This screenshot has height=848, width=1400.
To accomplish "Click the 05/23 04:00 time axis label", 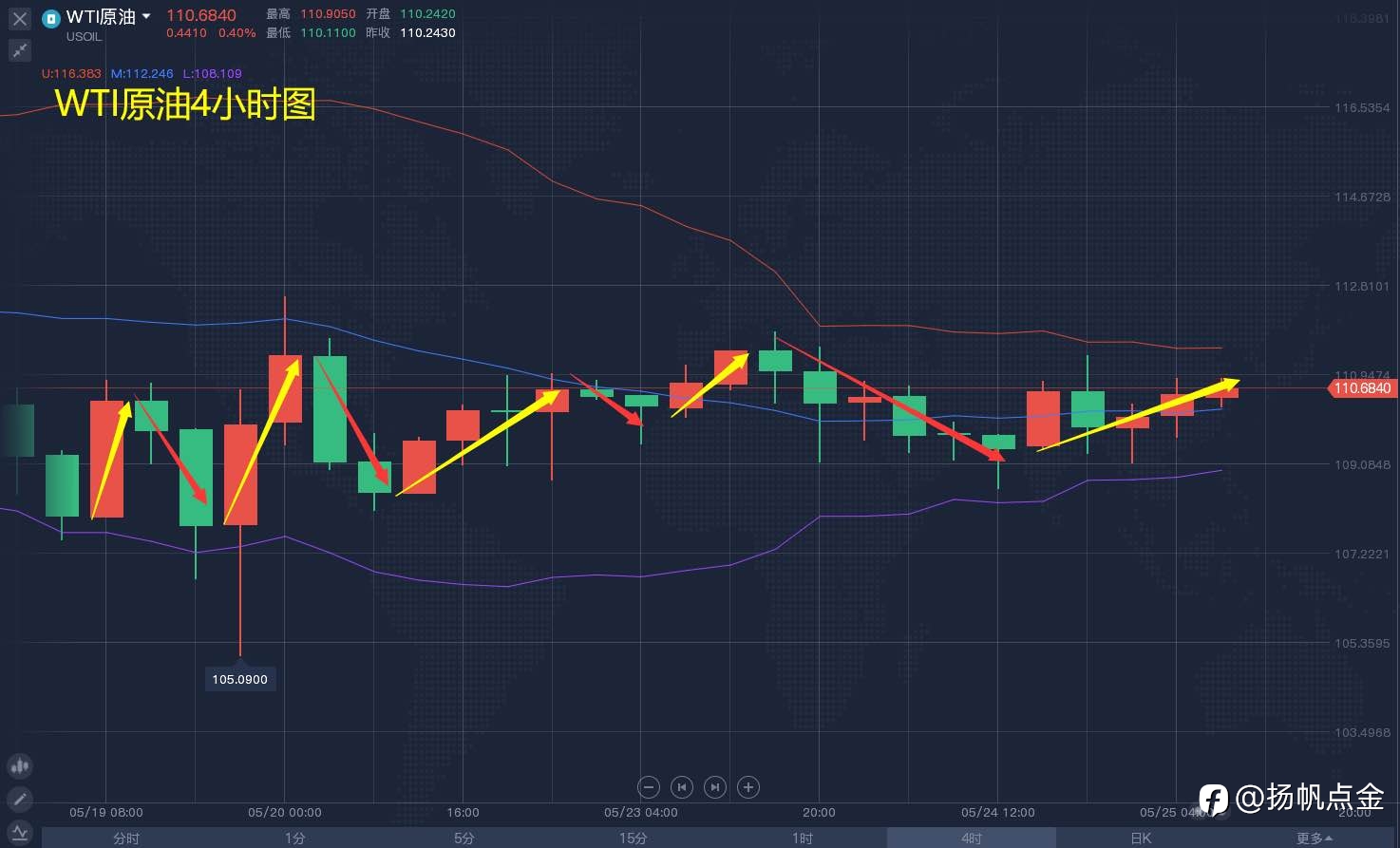I will (641, 812).
